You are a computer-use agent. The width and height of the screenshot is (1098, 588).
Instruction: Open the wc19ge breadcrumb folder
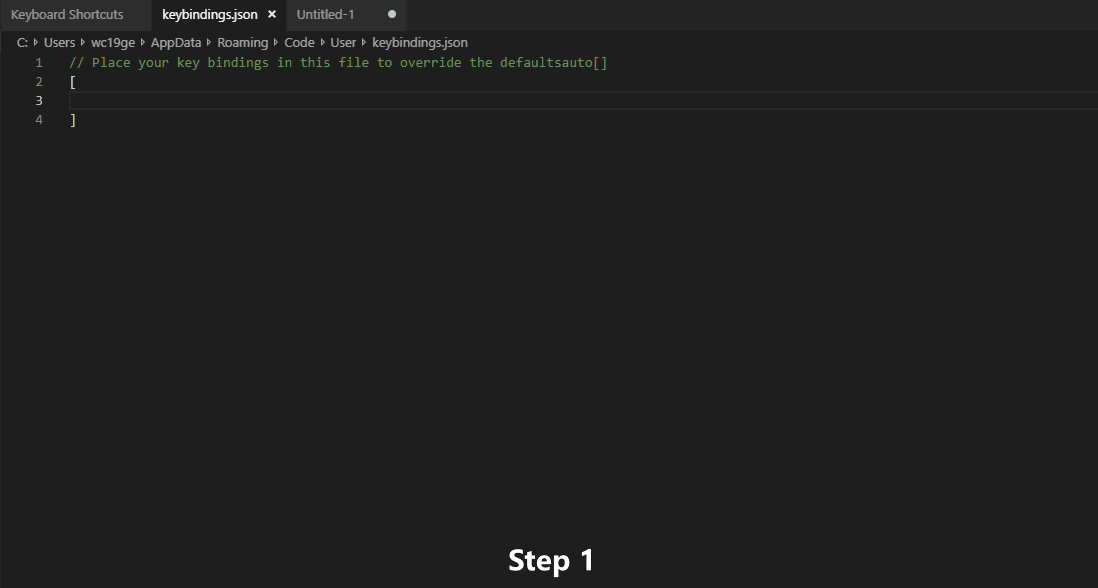(x=113, y=43)
